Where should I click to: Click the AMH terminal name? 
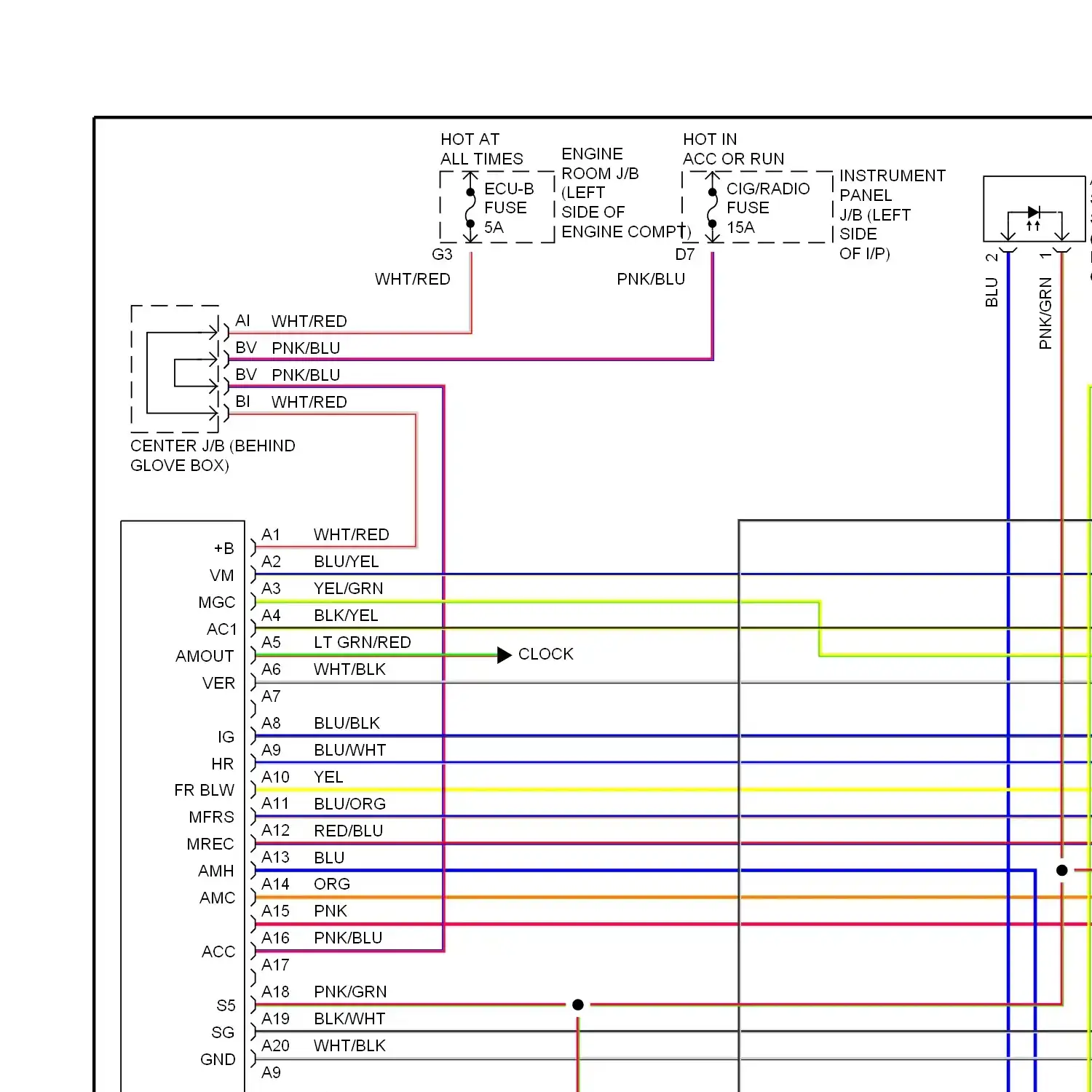pyautogui.click(x=216, y=871)
